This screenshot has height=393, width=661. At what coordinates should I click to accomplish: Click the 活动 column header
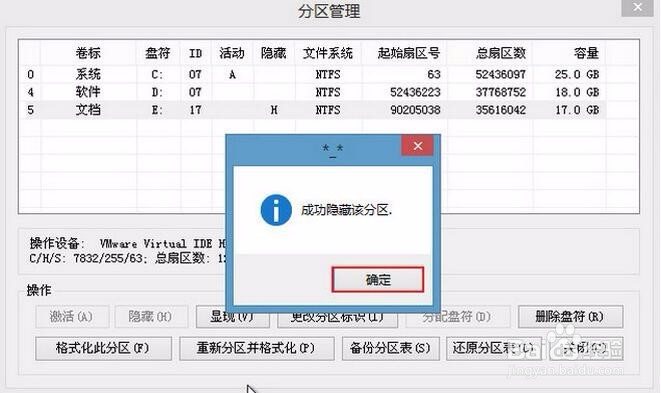[232, 53]
